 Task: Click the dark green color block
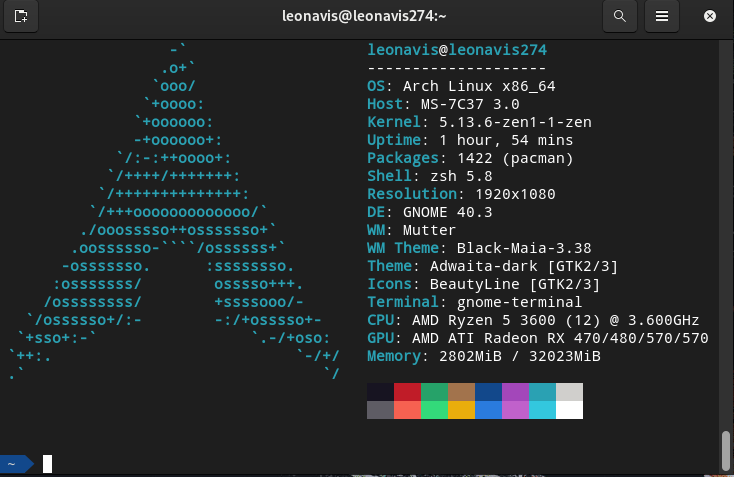click(434, 392)
